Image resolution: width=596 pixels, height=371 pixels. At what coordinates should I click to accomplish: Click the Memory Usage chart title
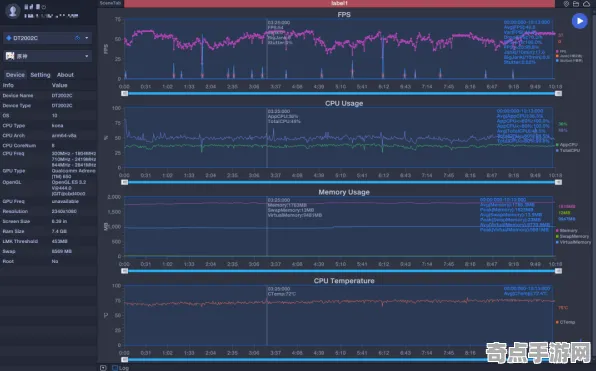(x=344, y=192)
